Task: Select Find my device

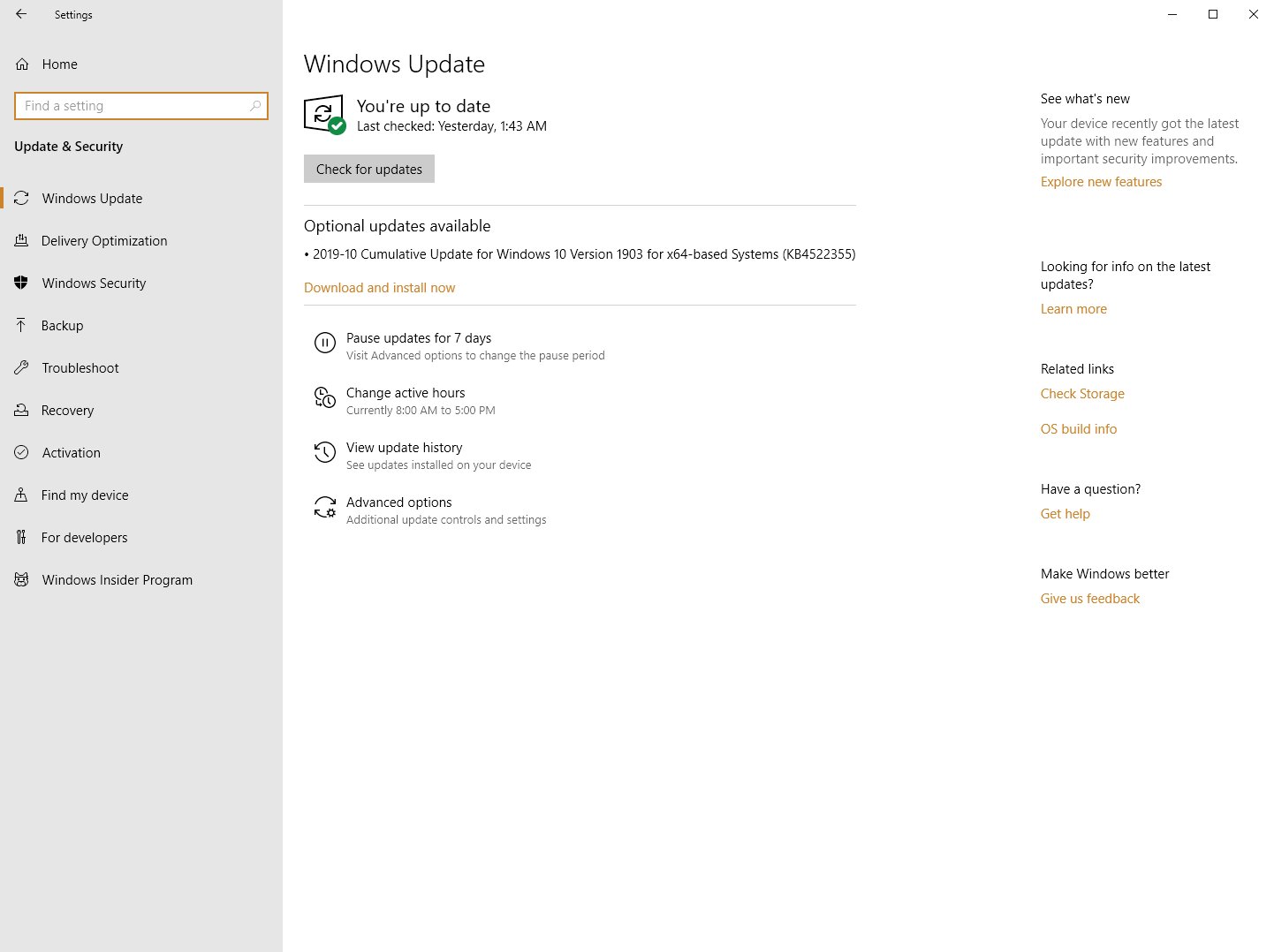Action: pyautogui.click(x=141, y=495)
